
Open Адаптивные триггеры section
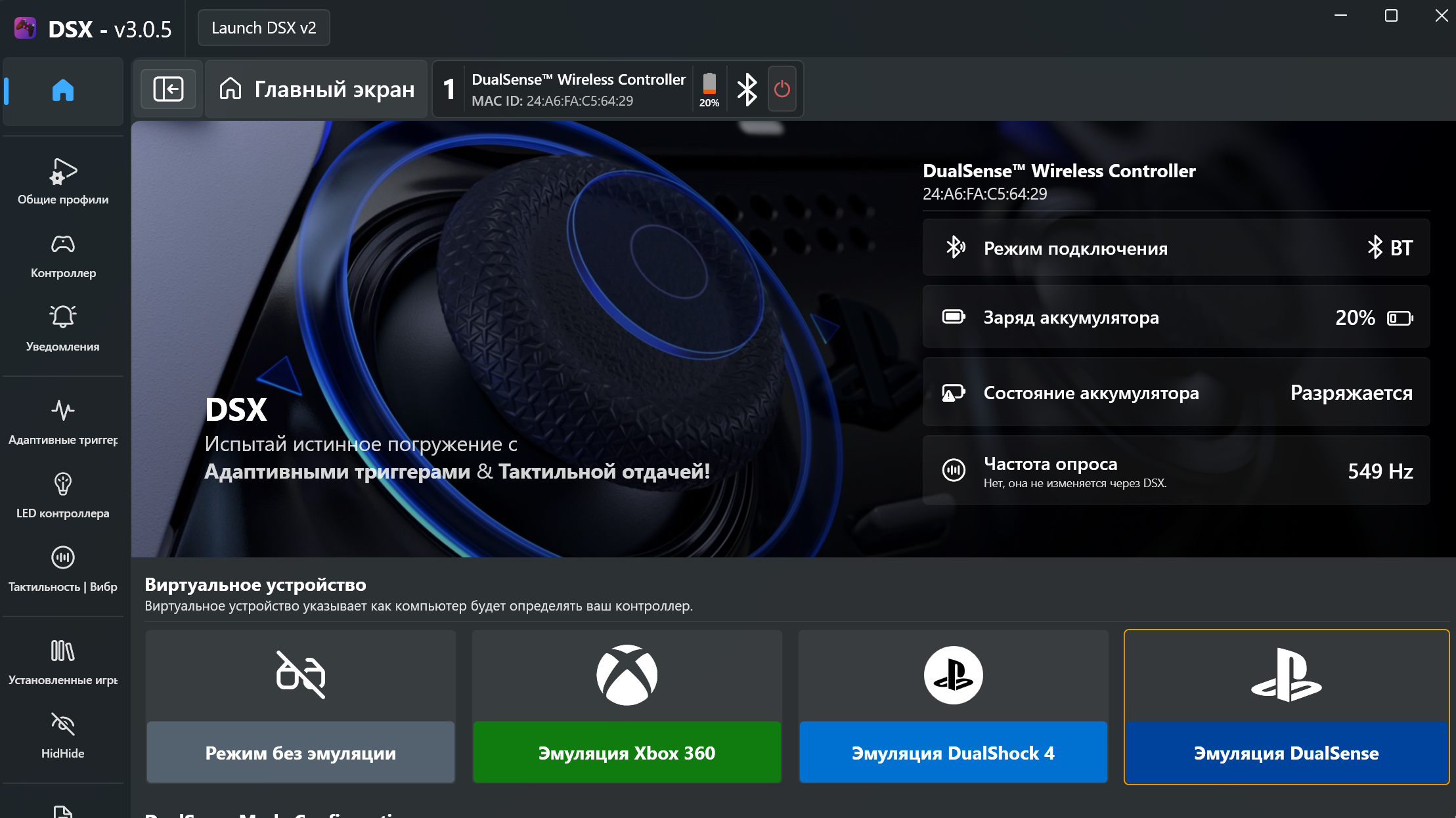(x=63, y=422)
